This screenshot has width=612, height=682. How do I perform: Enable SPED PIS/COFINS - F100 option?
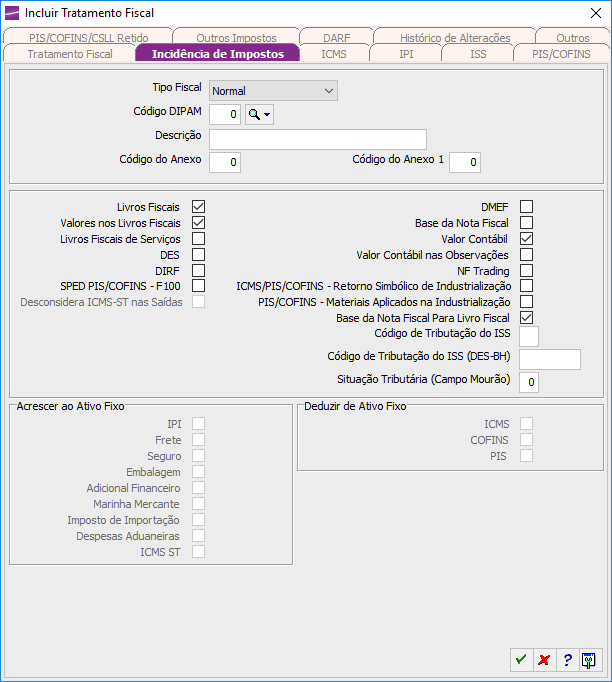[x=198, y=286]
